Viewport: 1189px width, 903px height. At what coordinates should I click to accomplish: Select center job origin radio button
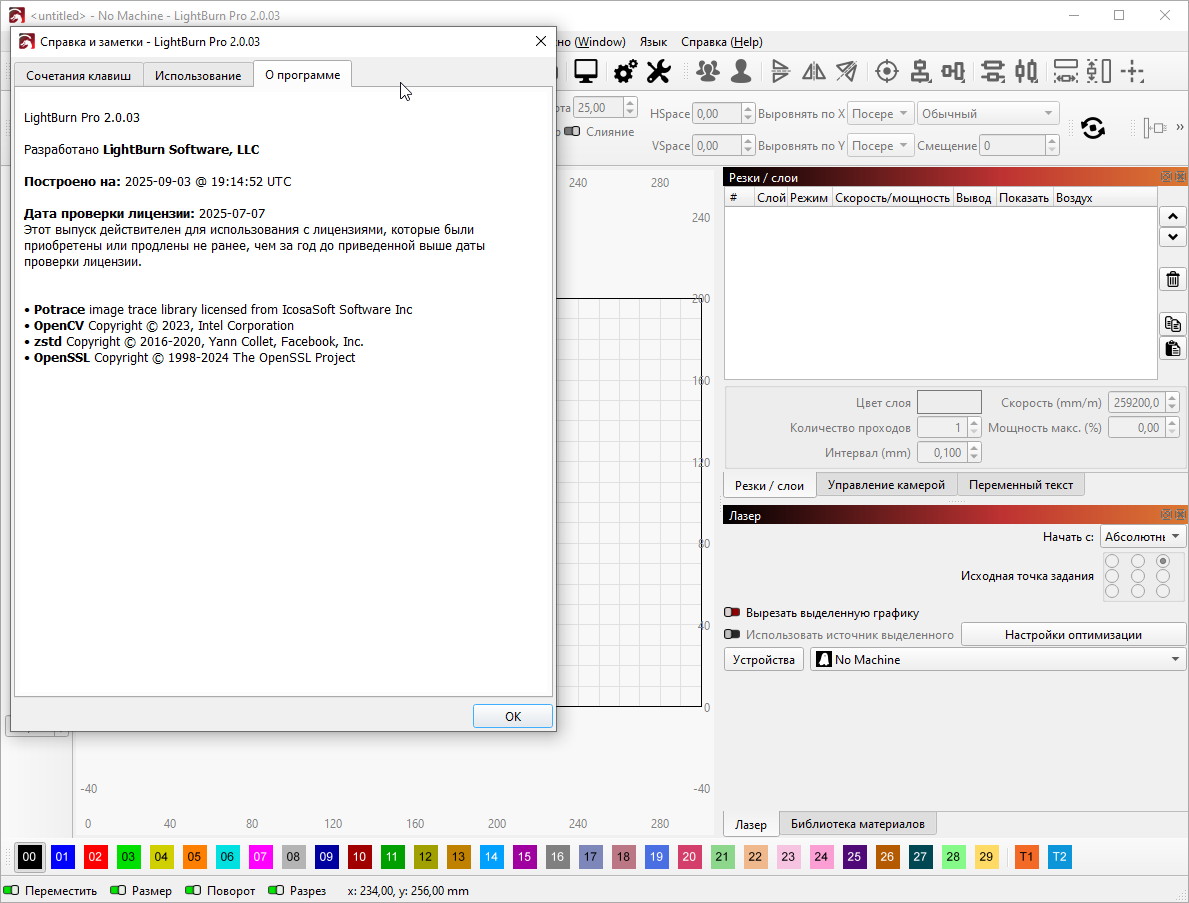click(1137, 576)
